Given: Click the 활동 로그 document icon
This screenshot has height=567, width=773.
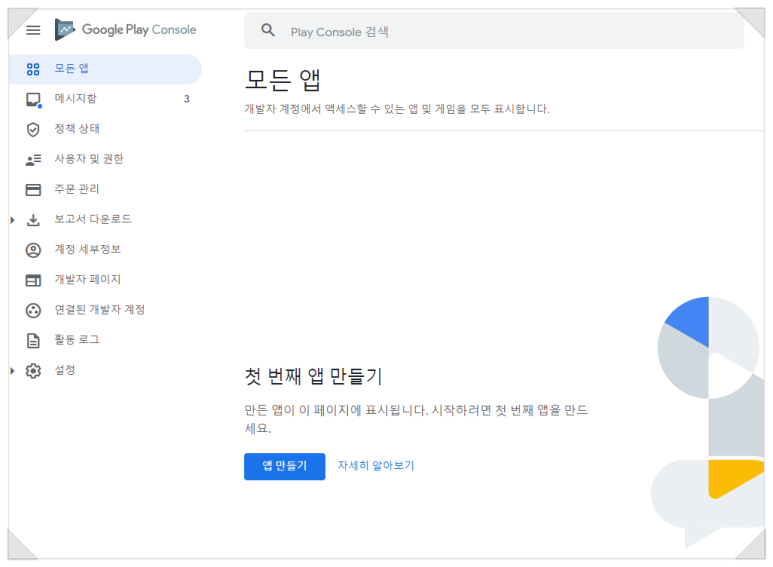Looking at the screenshot, I should pyautogui.click(x=33, y=341).
